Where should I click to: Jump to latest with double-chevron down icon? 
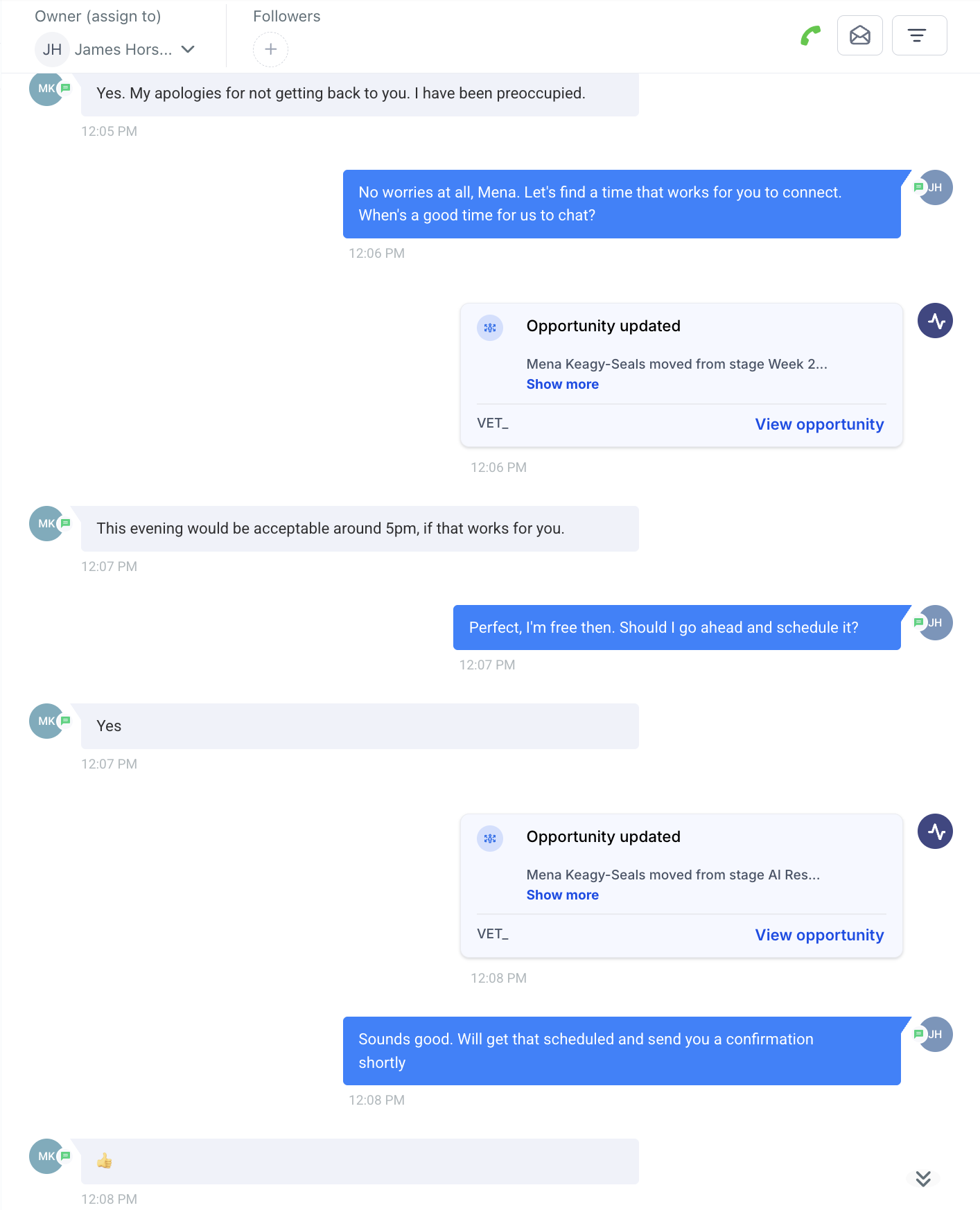point(922,1178)
